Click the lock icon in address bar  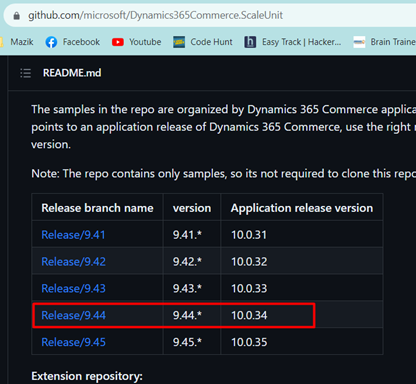click(16, 15)
